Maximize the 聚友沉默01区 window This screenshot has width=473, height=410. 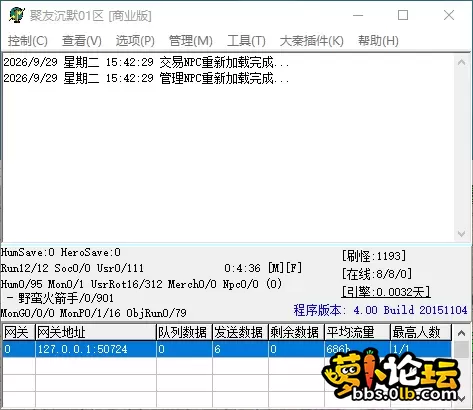pyautogui.click(x=403, y=15)
